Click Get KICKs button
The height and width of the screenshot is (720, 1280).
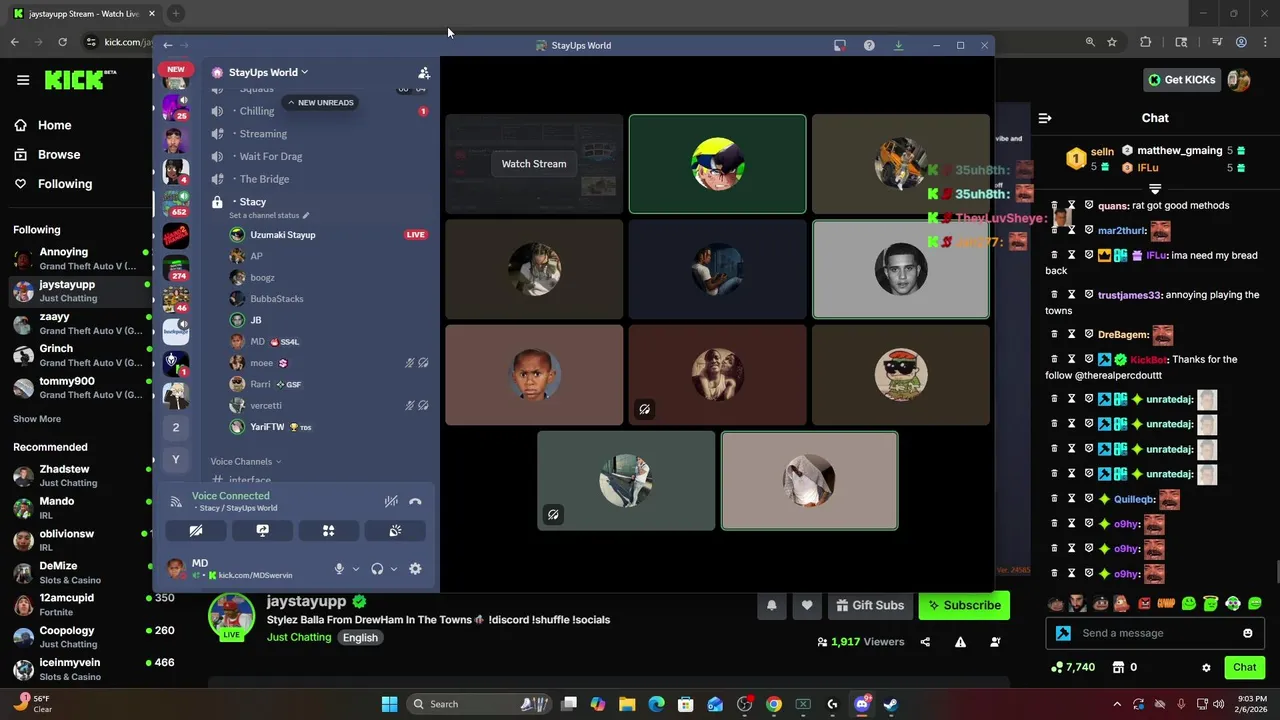pyautogui.click(x=1182, y=80)
